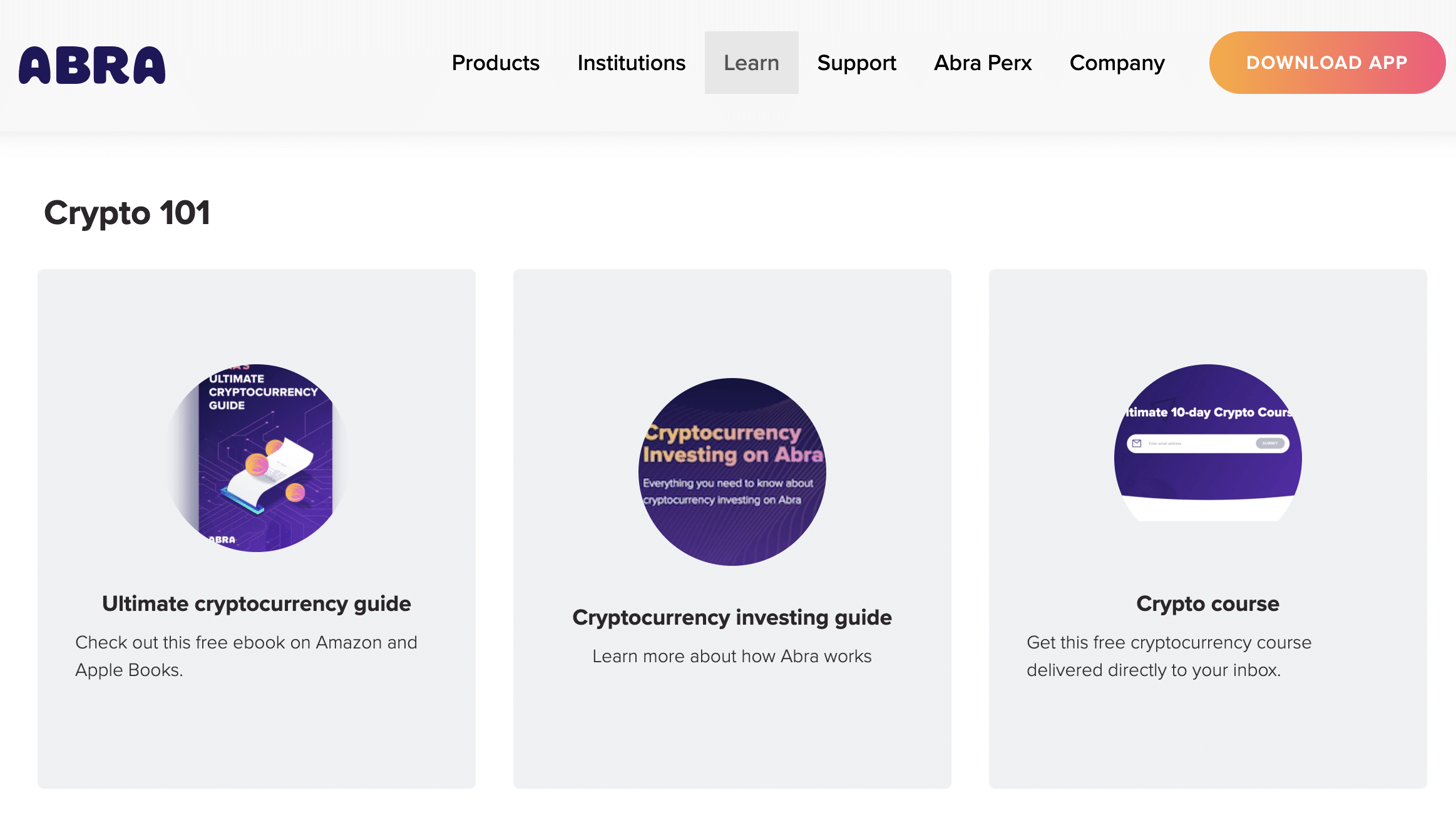
Task: Click the 'Check out this free ebook' description
Action: pyautogui.click(x=247, y=656)
